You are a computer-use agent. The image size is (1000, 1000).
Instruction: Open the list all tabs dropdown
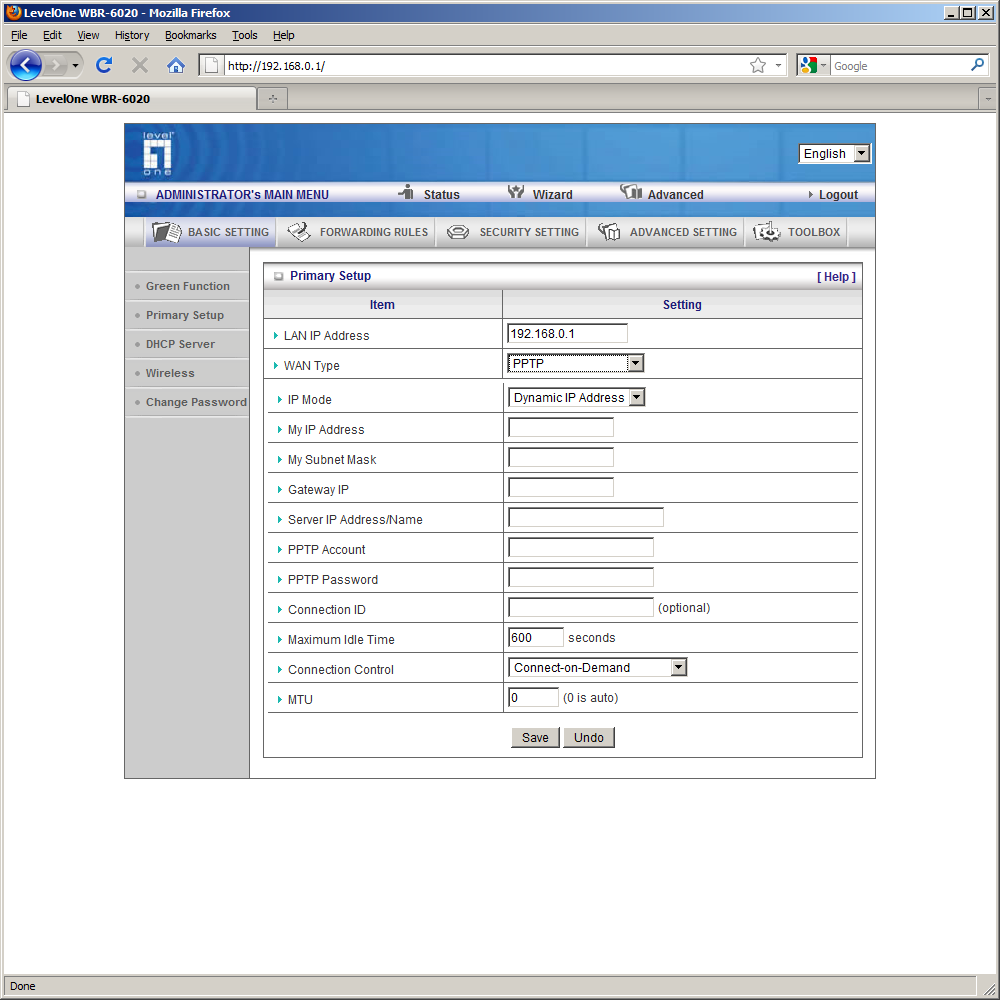[x=988, y=99]
